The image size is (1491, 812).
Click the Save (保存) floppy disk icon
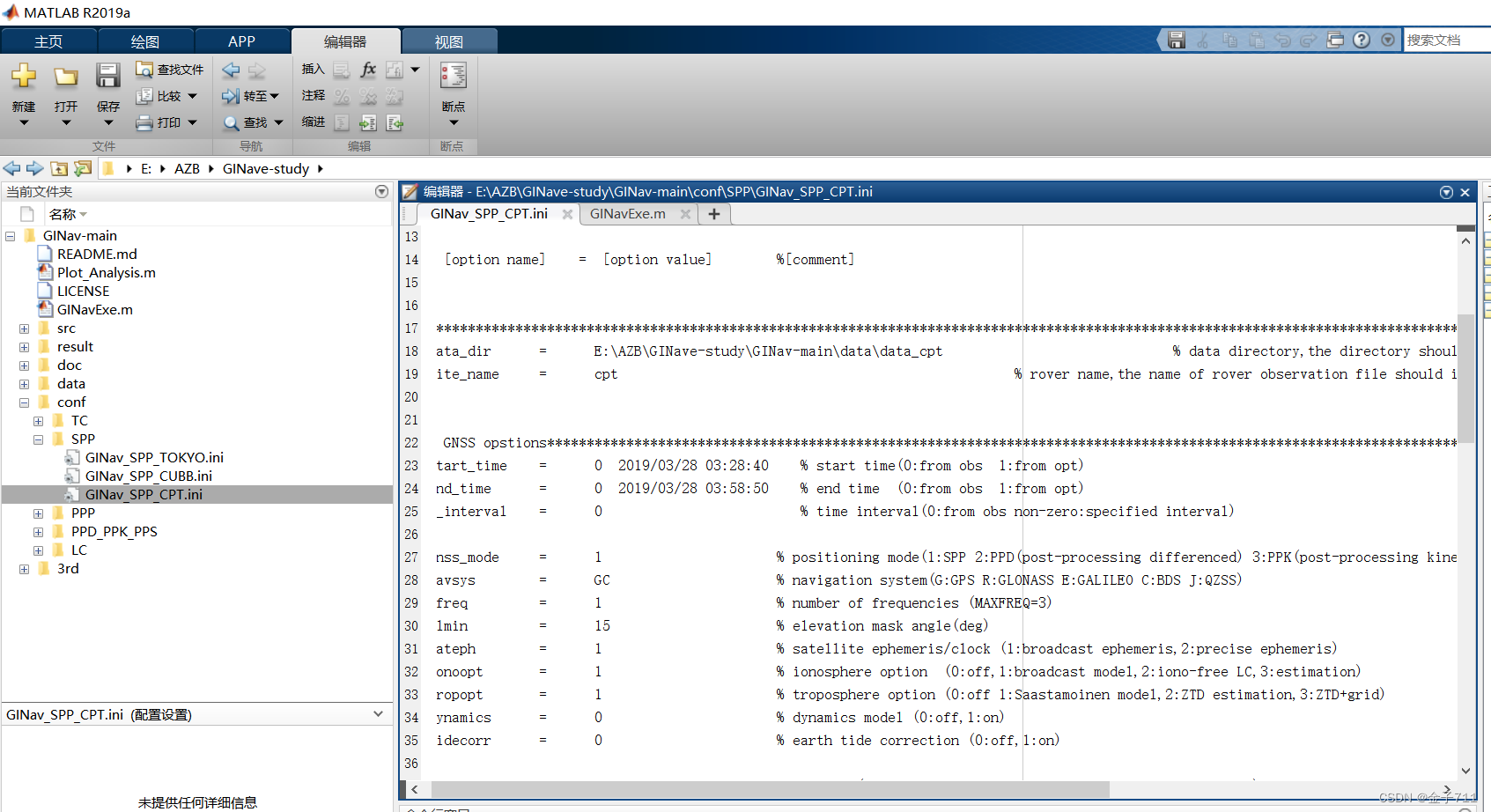click(108, 76)
